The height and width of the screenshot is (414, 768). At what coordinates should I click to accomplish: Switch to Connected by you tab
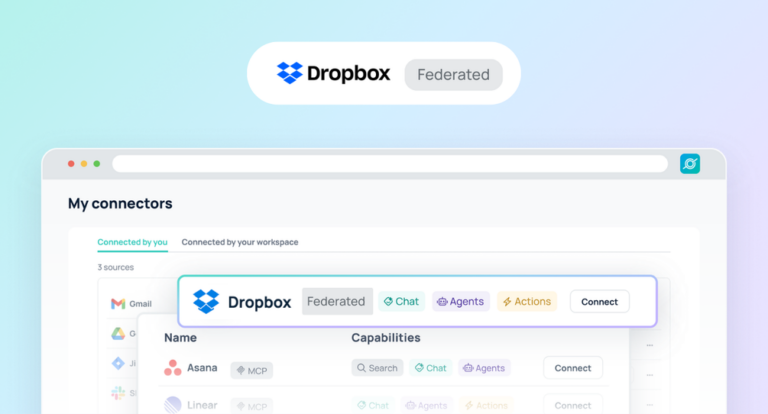(x=132, y=242)
